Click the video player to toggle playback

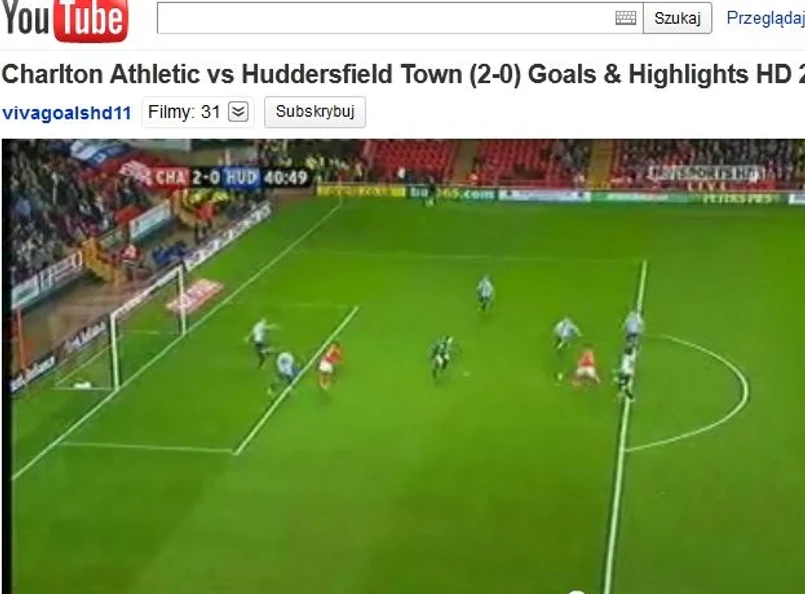pyautogui.click(x=404, y=367)
